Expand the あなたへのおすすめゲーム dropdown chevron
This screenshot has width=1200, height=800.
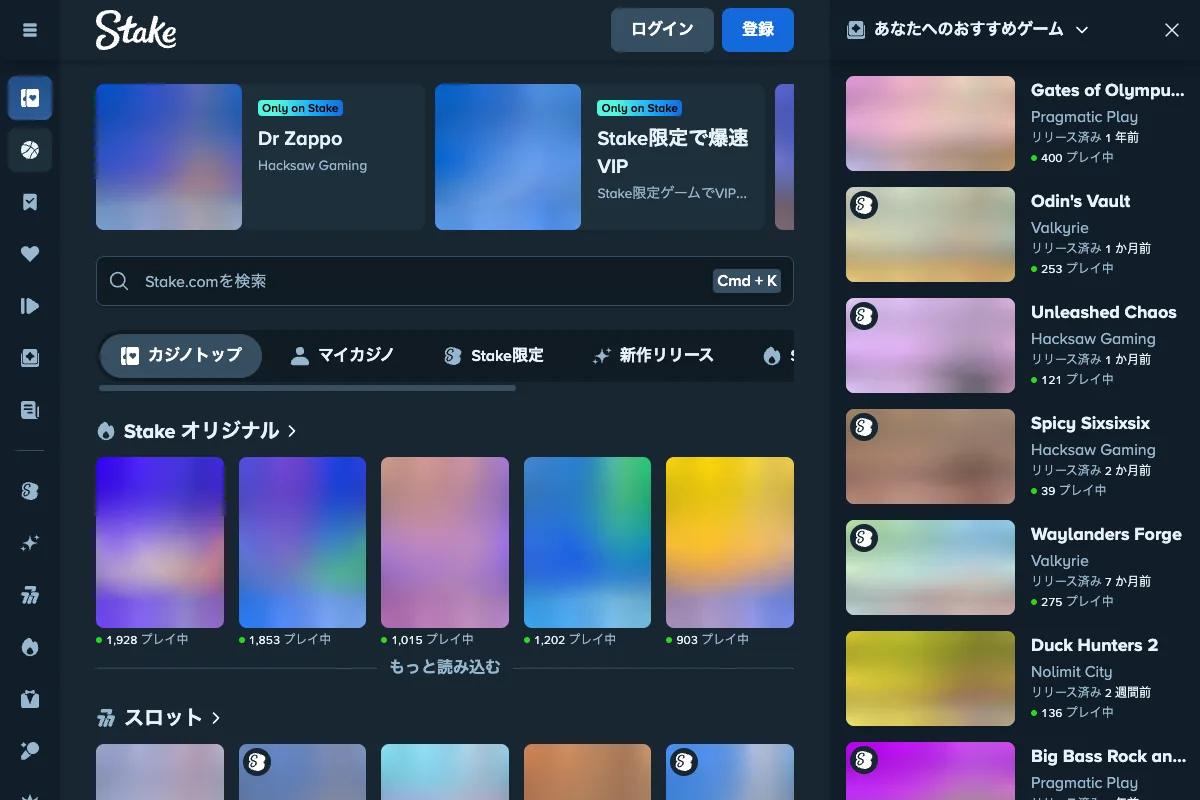point(1081,30)
